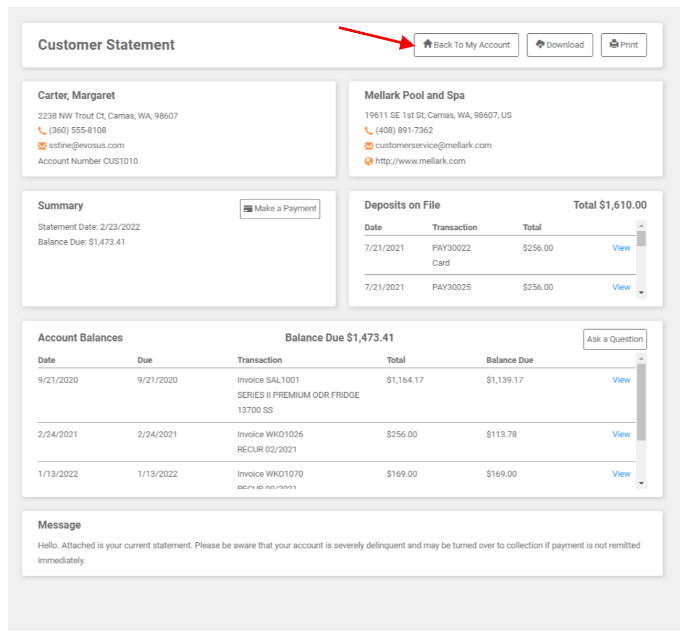View deposit PAY30025

coord(621,287)
